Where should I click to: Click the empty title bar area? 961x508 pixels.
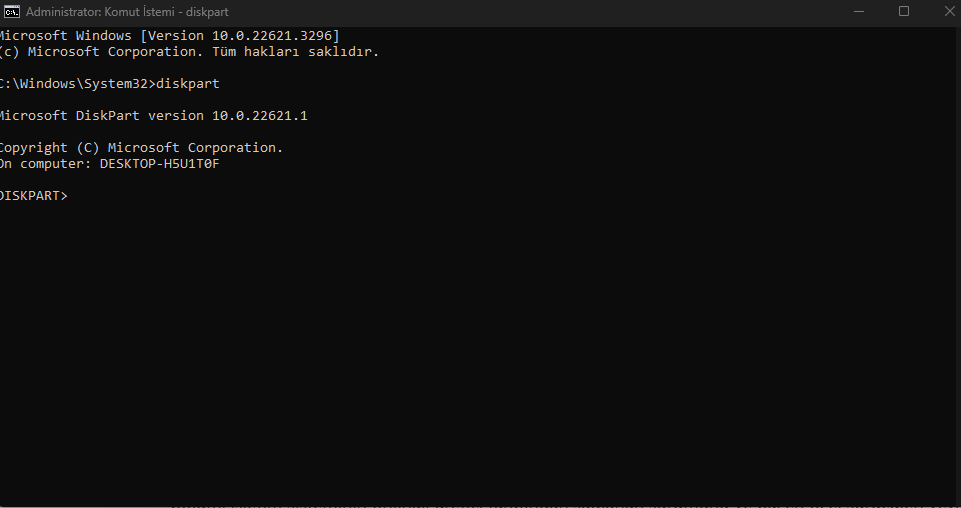(x=550, y=12)
